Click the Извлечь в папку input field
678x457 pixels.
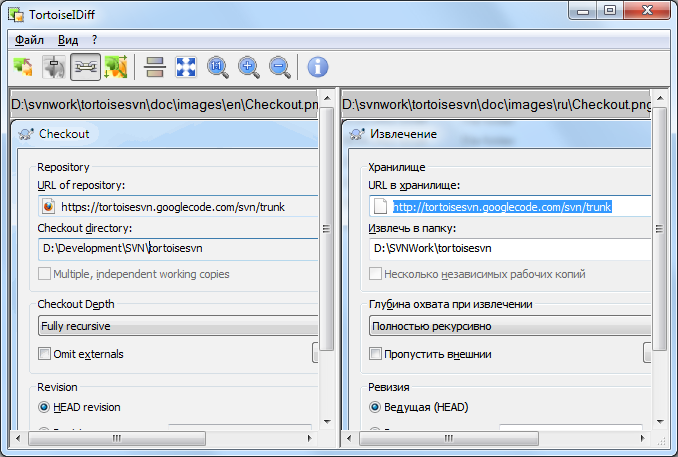[x=510, y=249]
